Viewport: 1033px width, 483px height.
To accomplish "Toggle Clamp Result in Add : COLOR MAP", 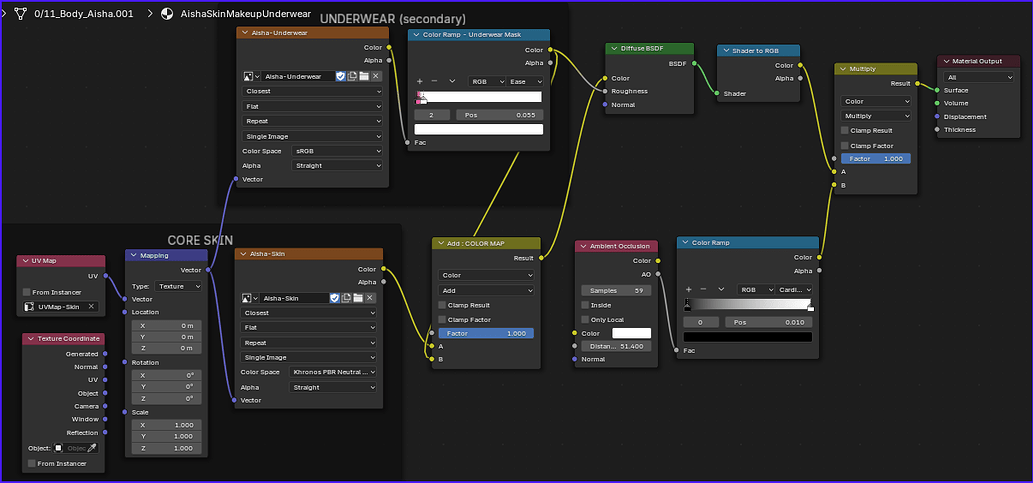I will 442,305.
